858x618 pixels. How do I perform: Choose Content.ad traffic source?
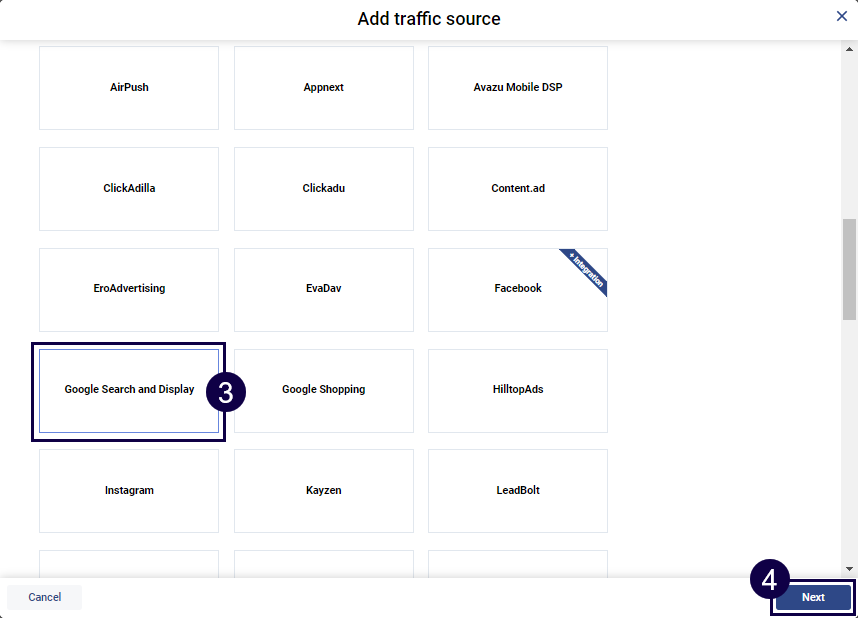pos(518,189)
